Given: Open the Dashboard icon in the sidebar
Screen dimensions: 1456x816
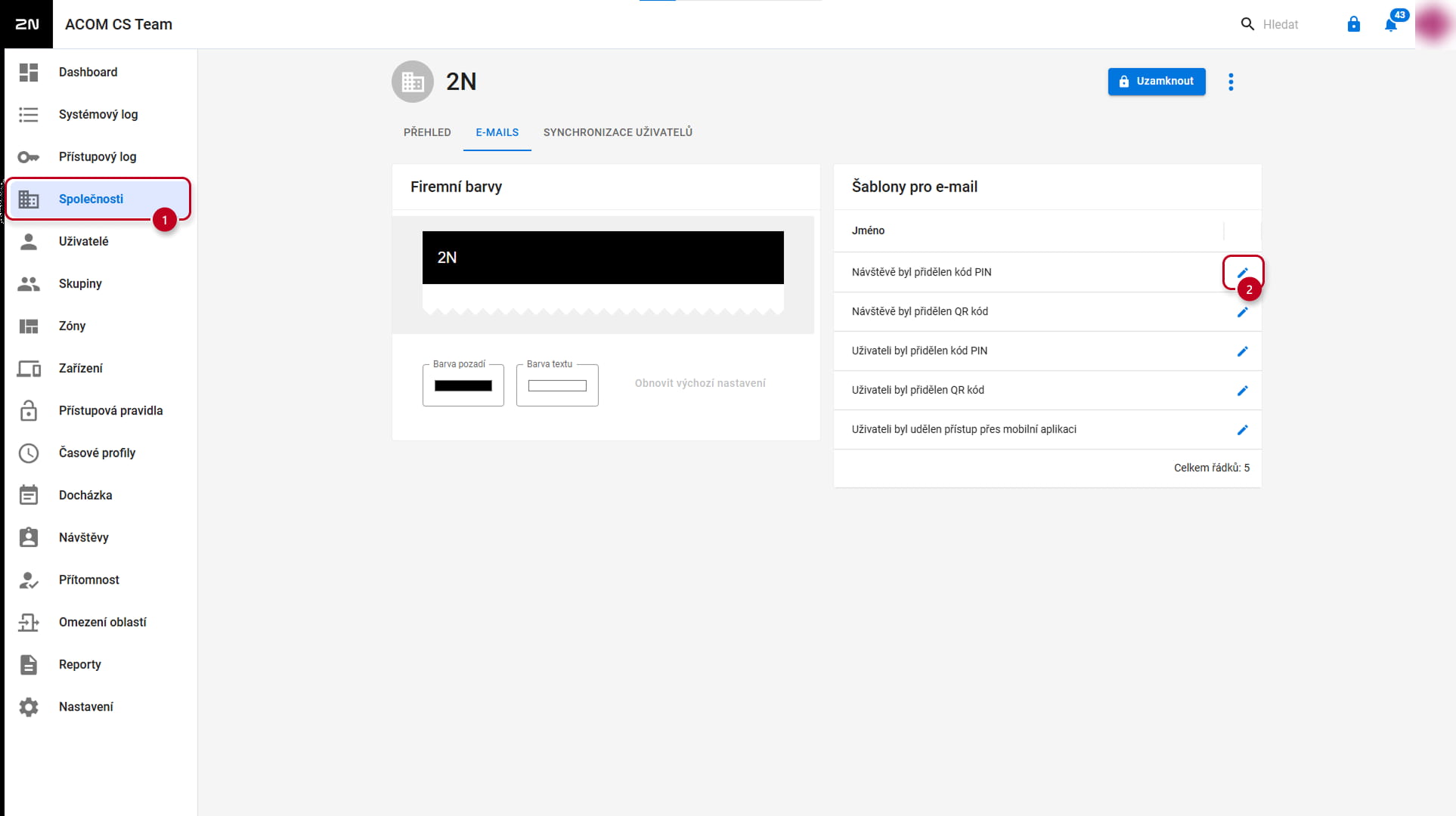Looking at the screenshot, I should [x=29, y=73].
